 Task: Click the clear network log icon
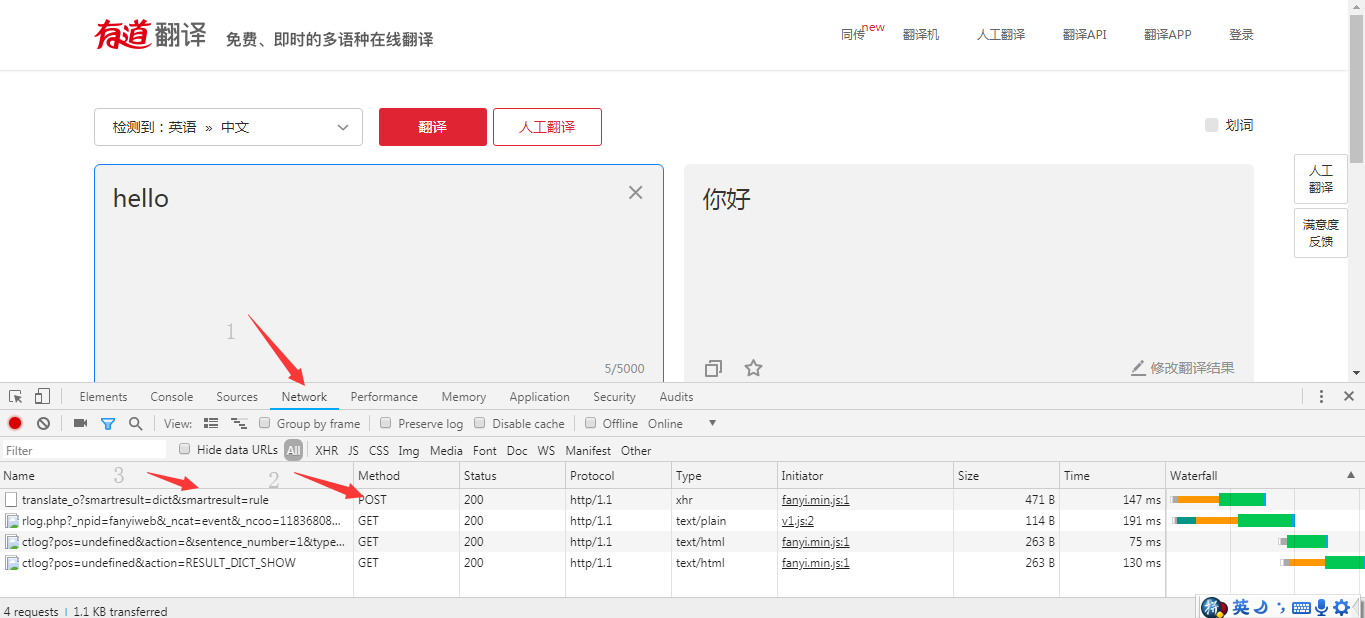tap(43, 423)
